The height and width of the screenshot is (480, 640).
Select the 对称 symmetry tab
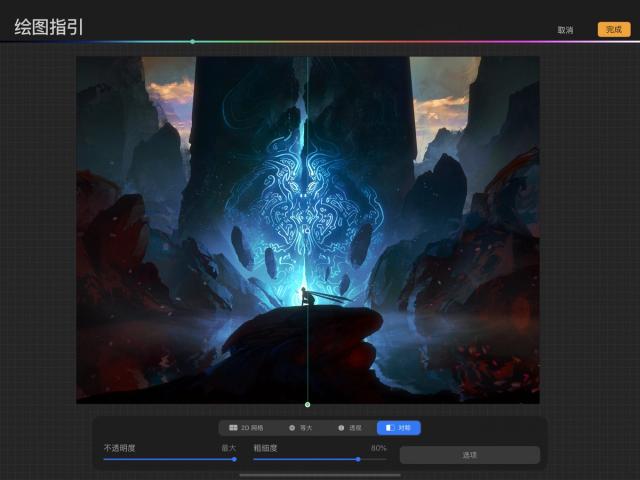(x=398, y=428)
